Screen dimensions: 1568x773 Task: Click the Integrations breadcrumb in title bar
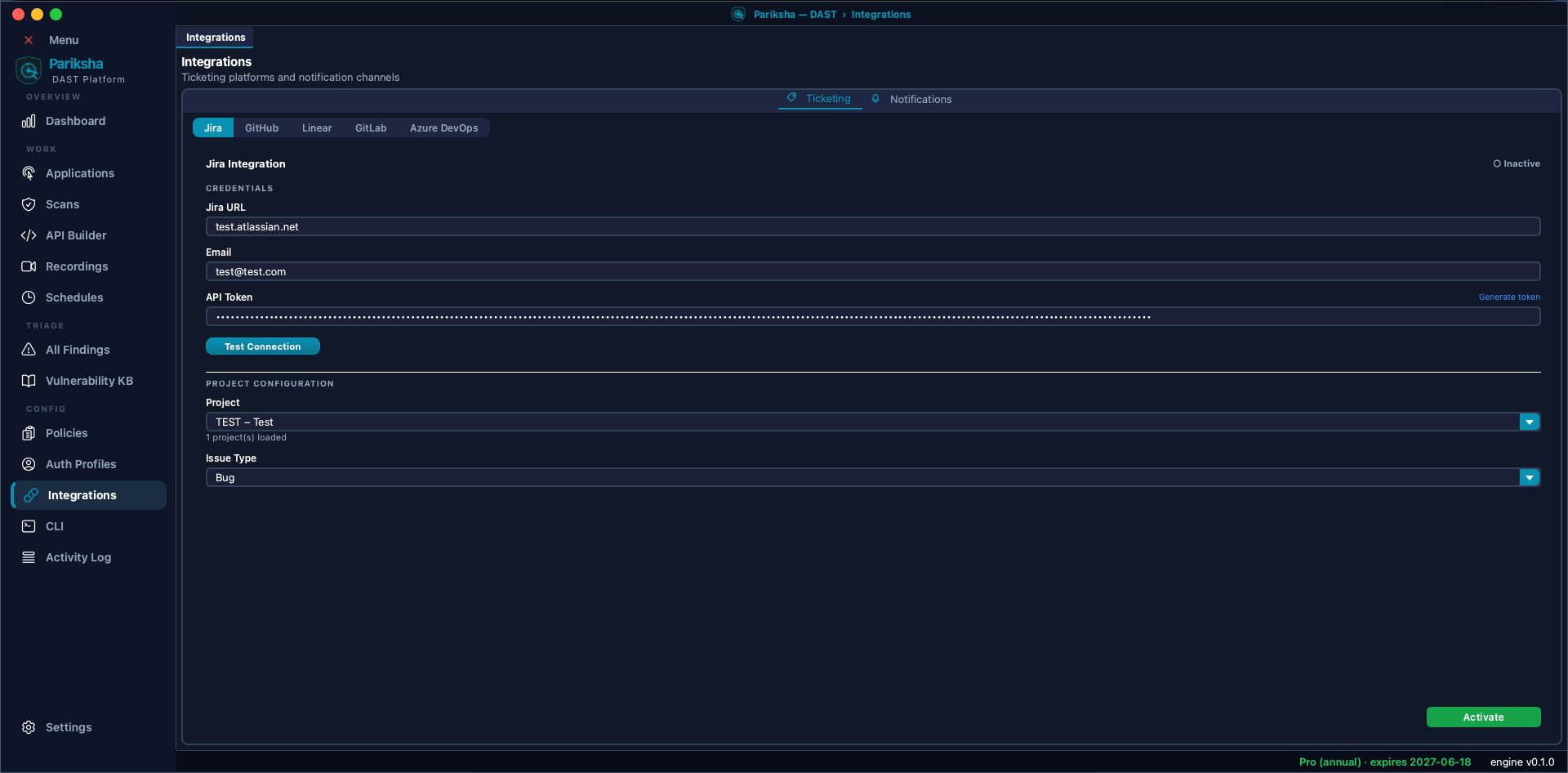[x=881, y=15]
